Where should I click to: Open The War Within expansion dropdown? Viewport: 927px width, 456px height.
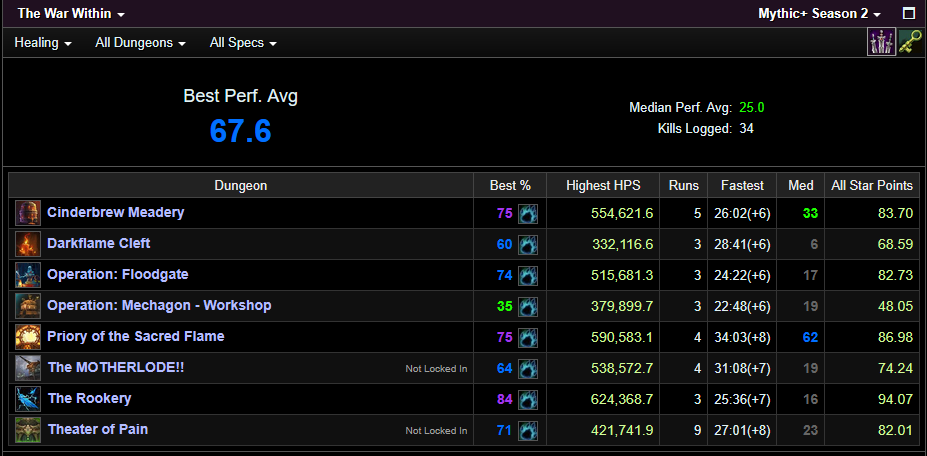coord(71,14)
